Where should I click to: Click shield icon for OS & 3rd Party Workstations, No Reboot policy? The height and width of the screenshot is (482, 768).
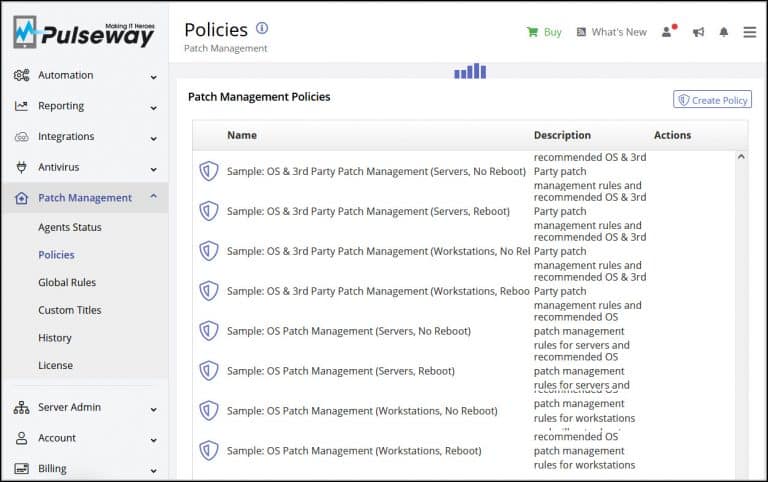(209, 251)
